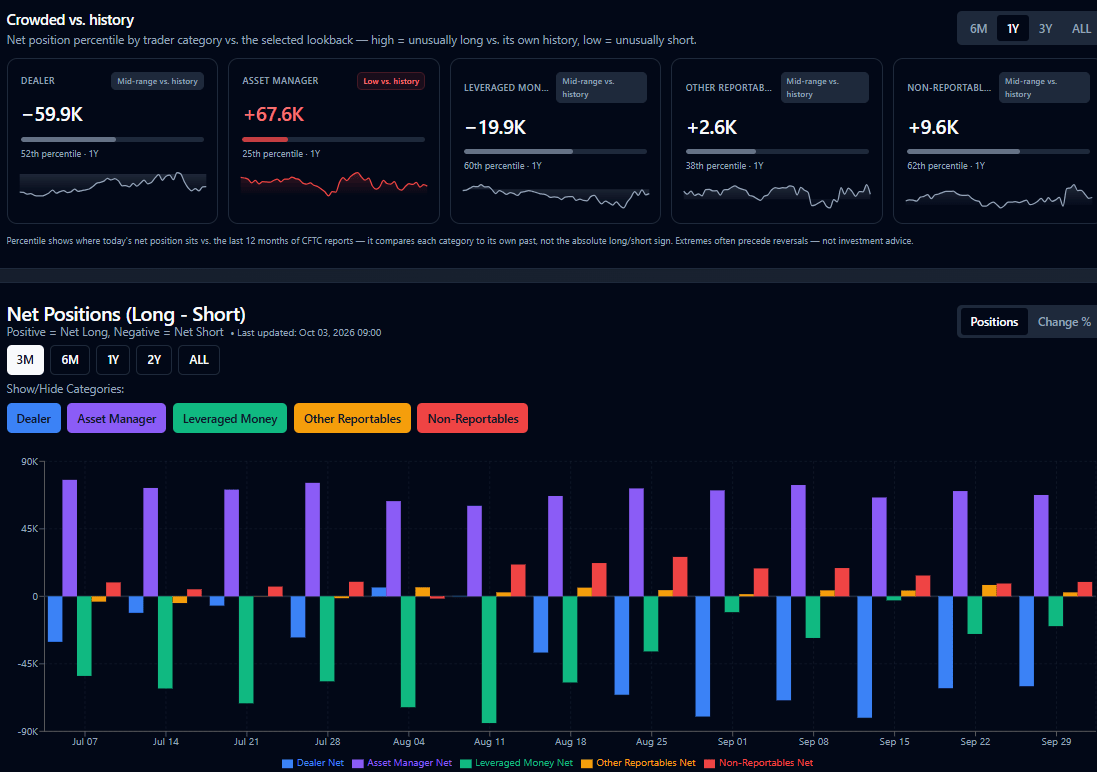Click the '-45K' y-axis label

point(28,664)
